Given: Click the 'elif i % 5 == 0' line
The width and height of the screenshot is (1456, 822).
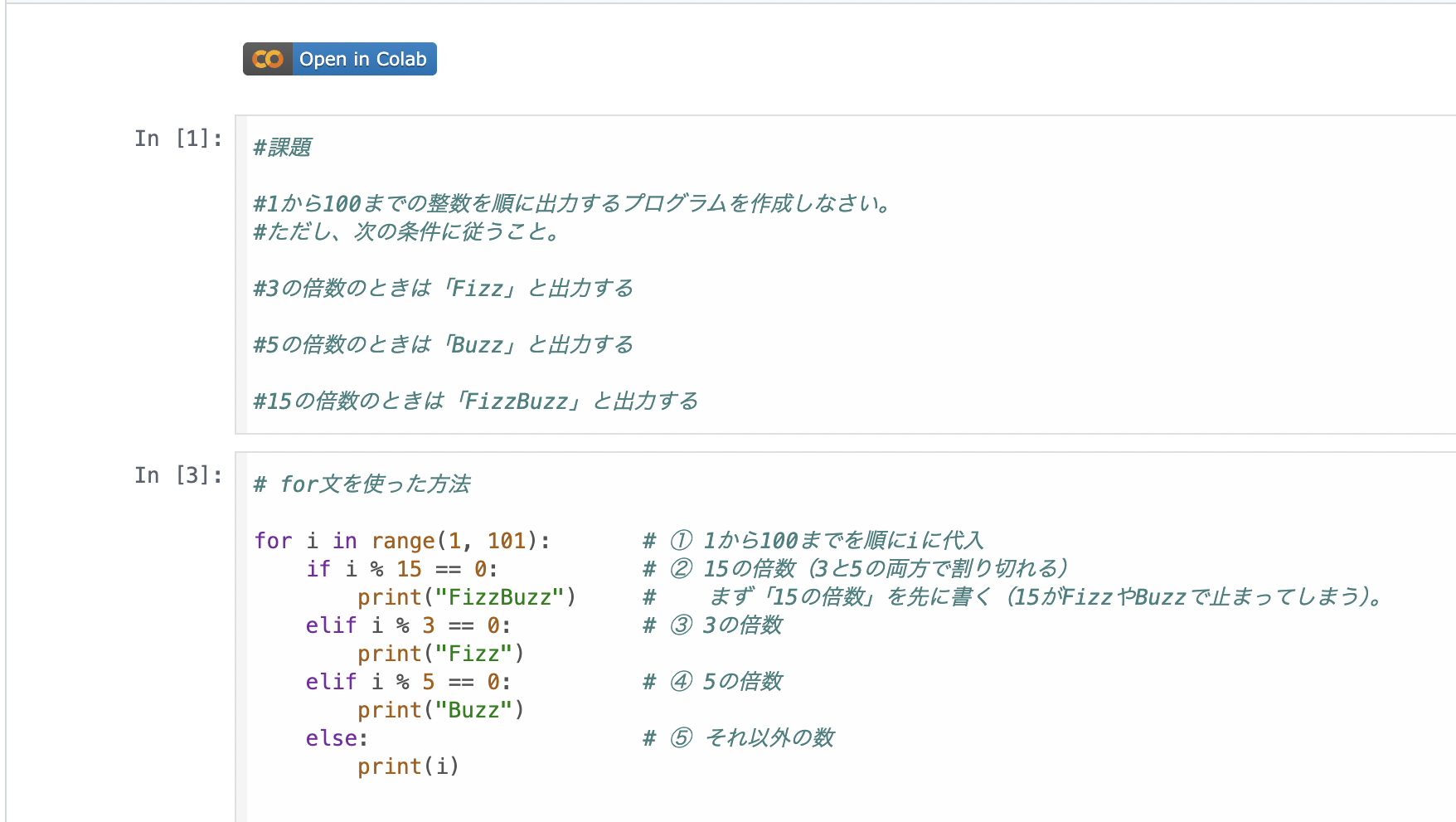Looking at the screenshot, I should click(x=408, y=682).
